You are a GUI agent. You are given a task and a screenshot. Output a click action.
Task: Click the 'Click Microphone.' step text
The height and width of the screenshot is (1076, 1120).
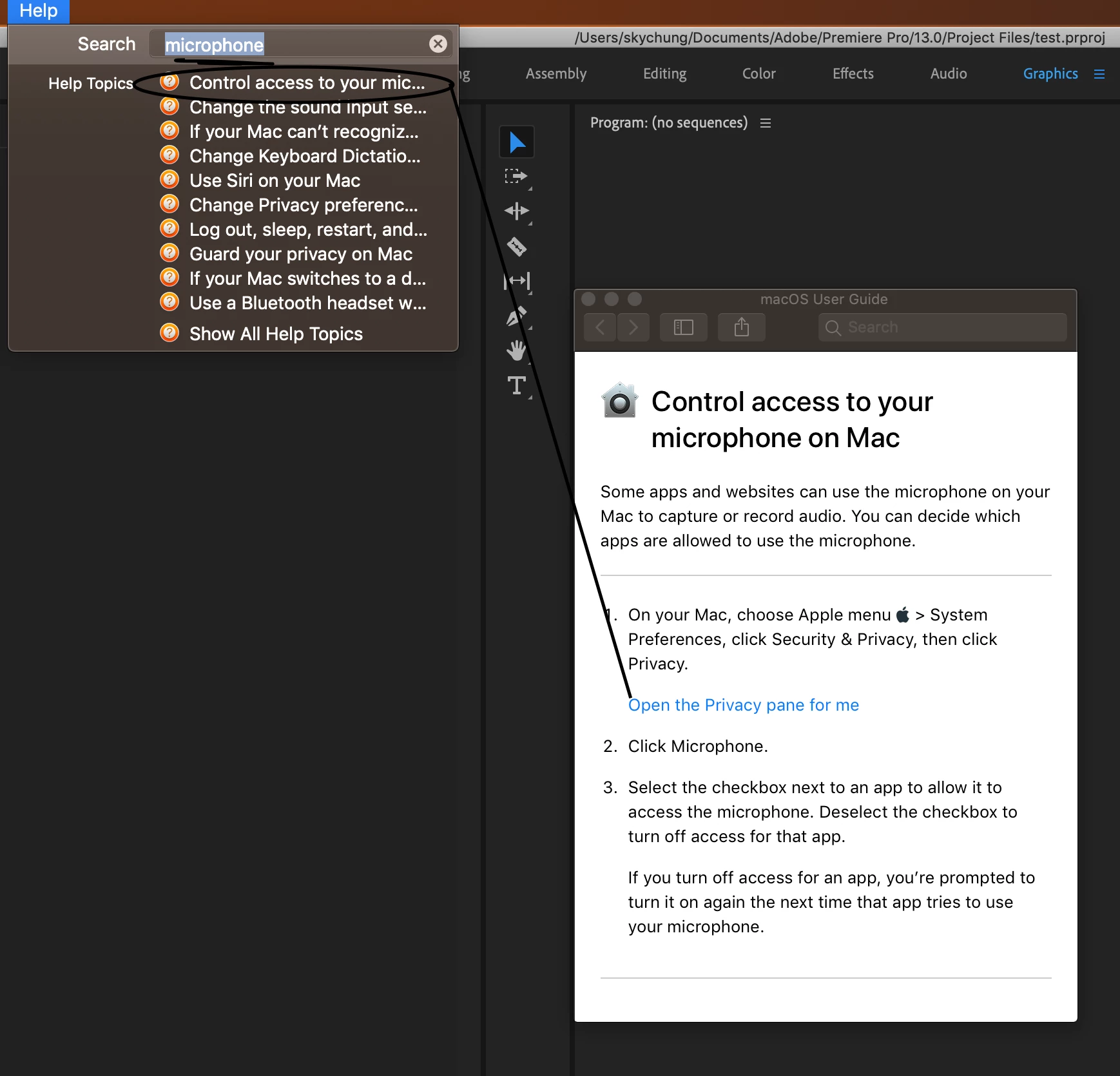click(x=698, y=746)
